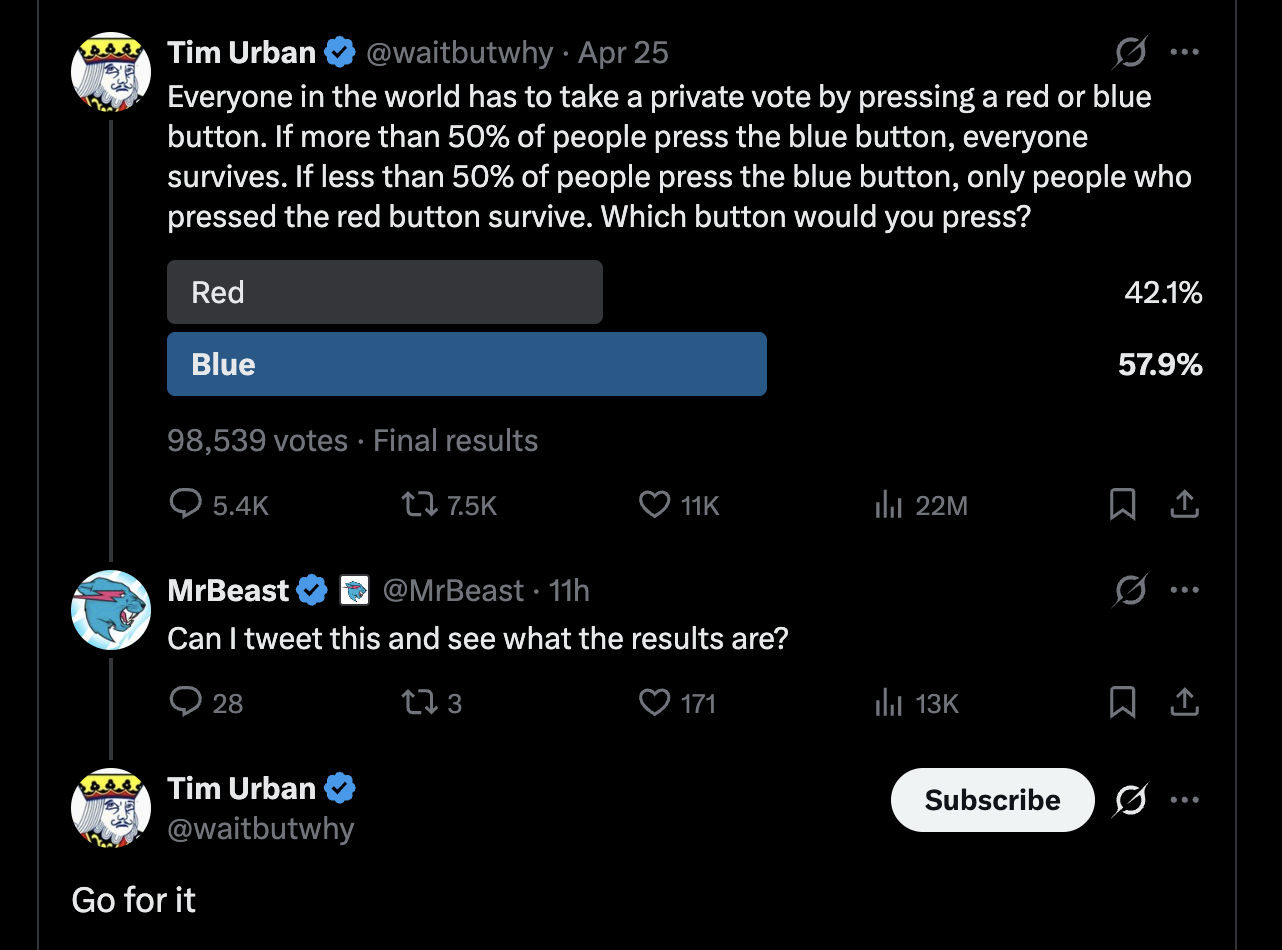Open more options menu on poll tweet

click(x=1184, y=53)
